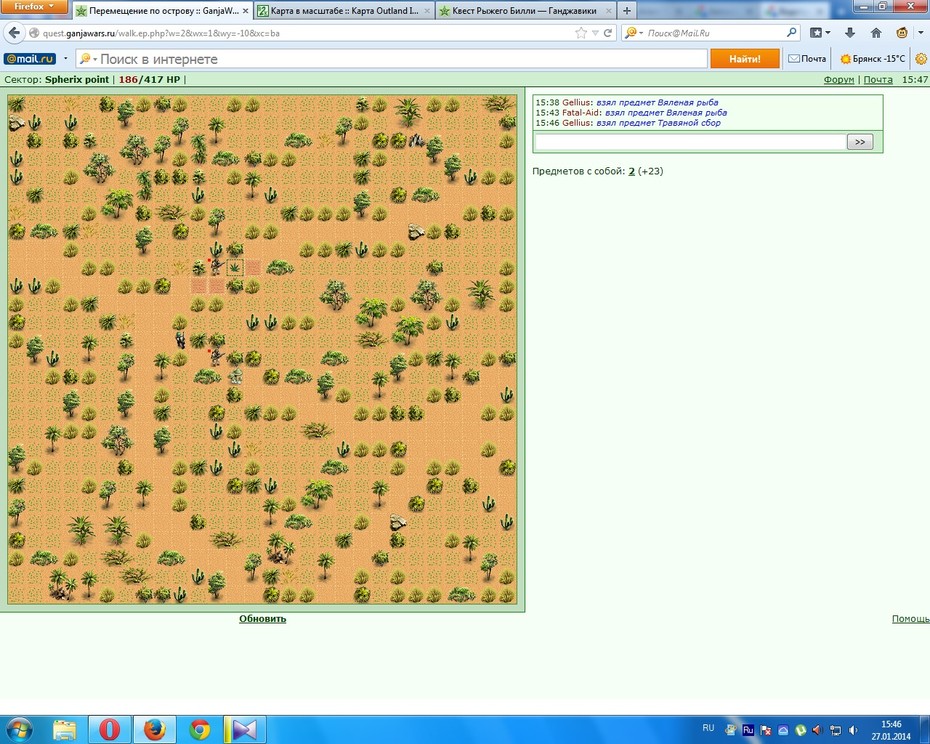Image resolution: width=930 pixels, height=744 pixels.
Task: Click Spherix point sector name
Action: [77, 80]
